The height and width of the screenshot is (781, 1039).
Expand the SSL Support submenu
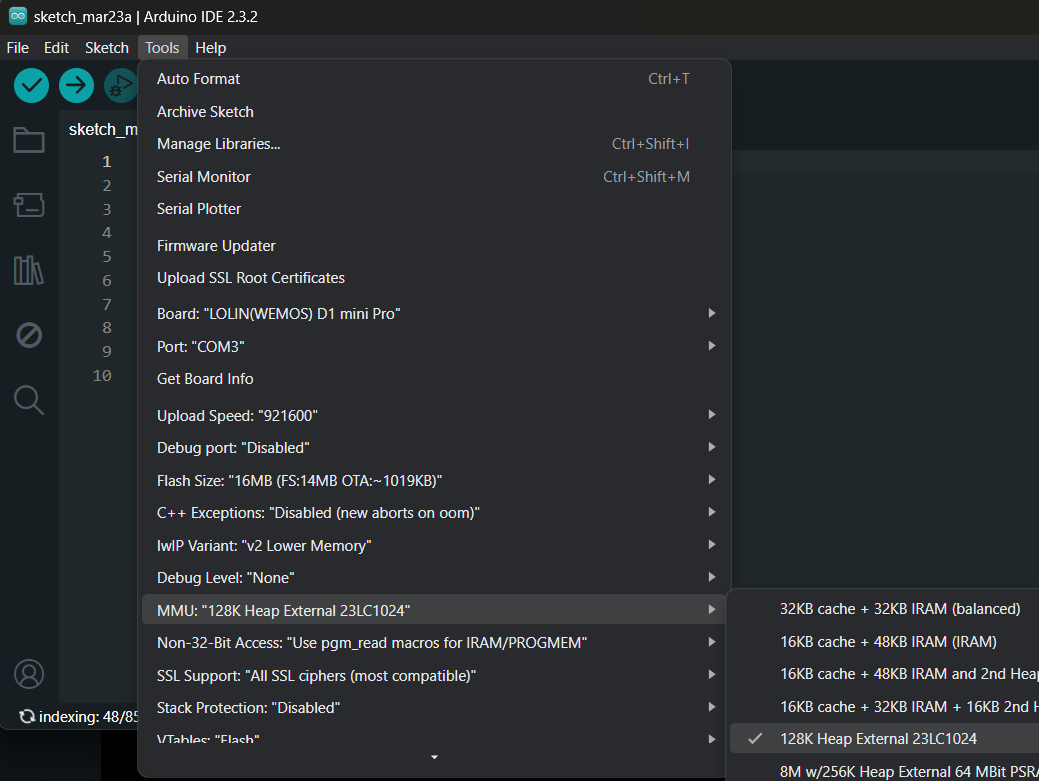[x=434, y=676]
